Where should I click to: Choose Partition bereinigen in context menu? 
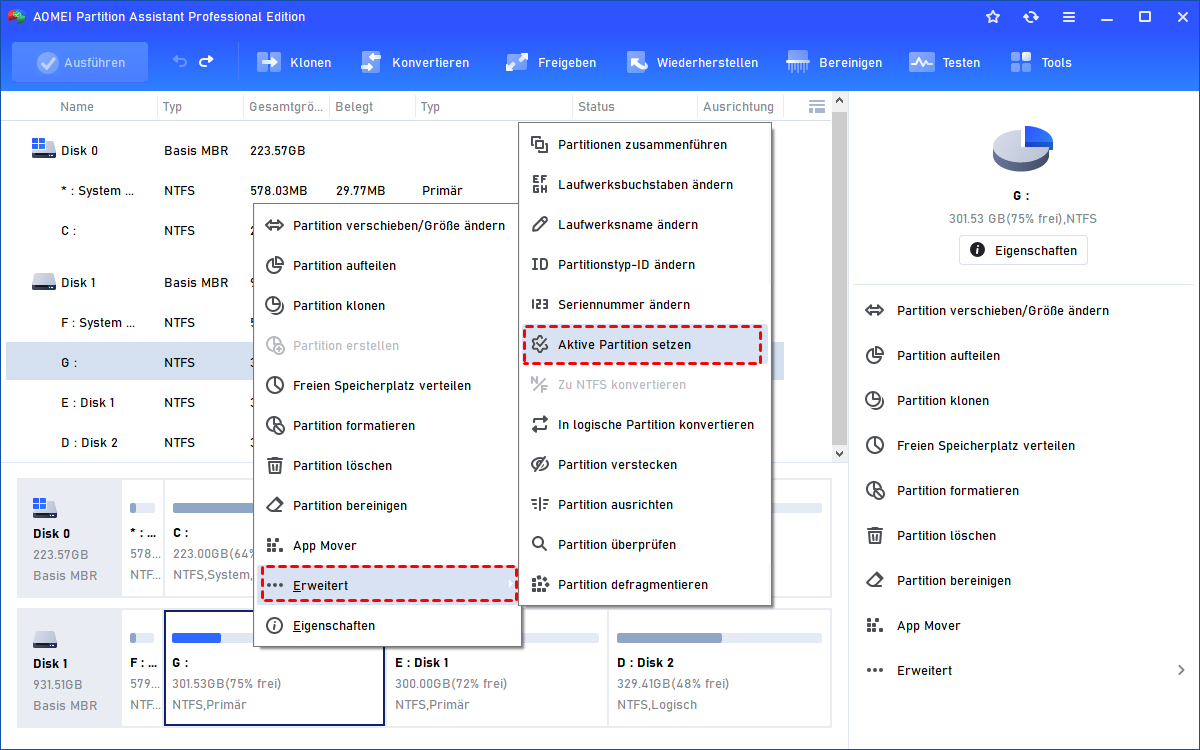click(387, 506)
